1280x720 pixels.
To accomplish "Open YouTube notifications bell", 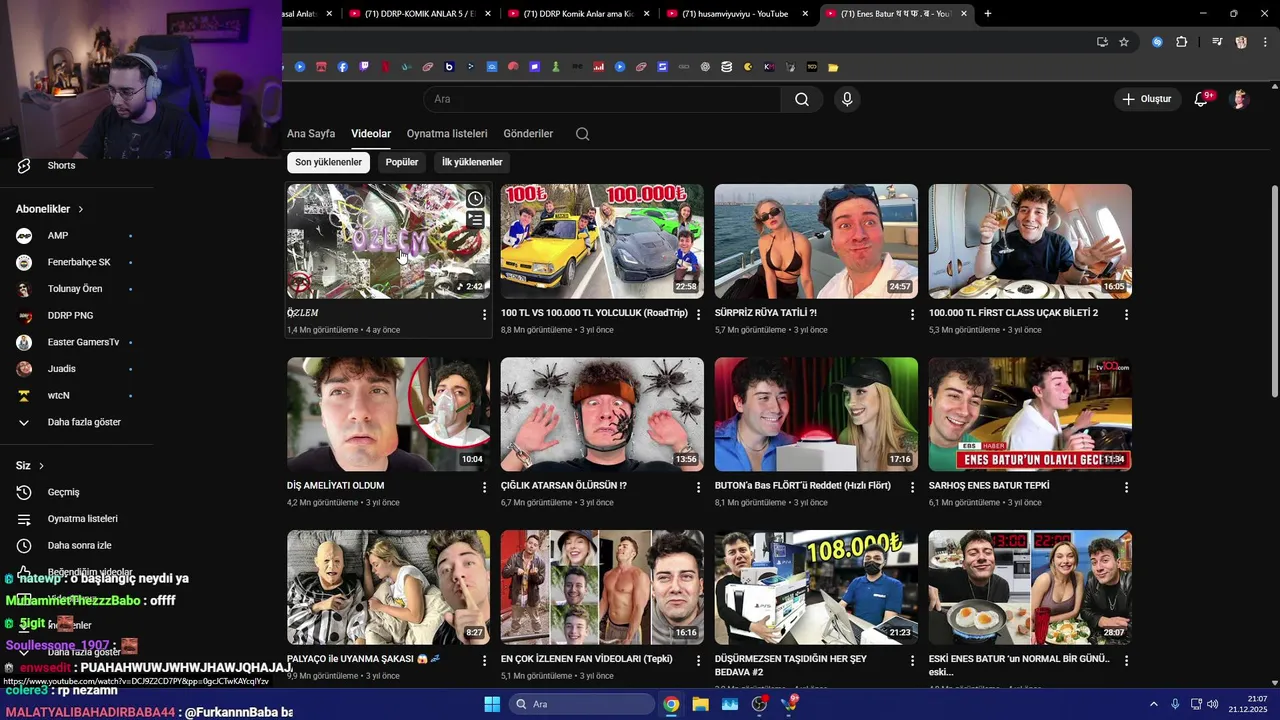I will pyautogui.click(x=1201, y=99).
